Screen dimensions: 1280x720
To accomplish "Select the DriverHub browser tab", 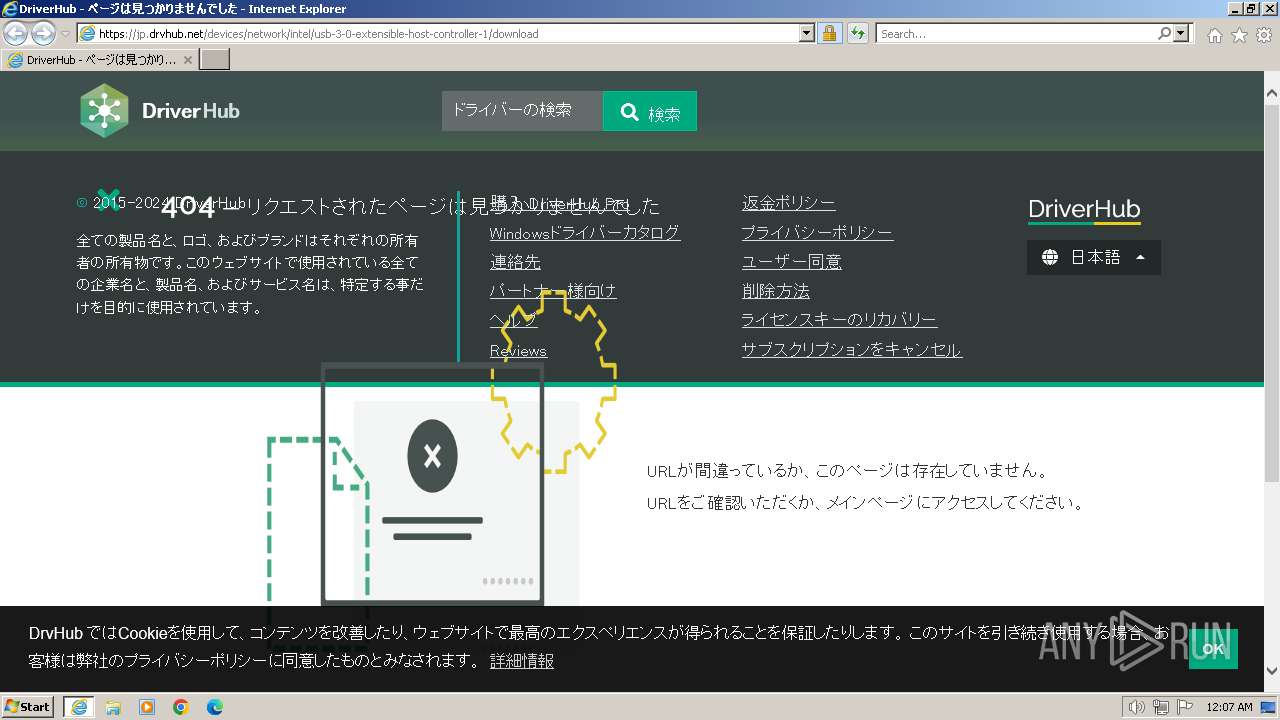I will [x=99, y=59].
